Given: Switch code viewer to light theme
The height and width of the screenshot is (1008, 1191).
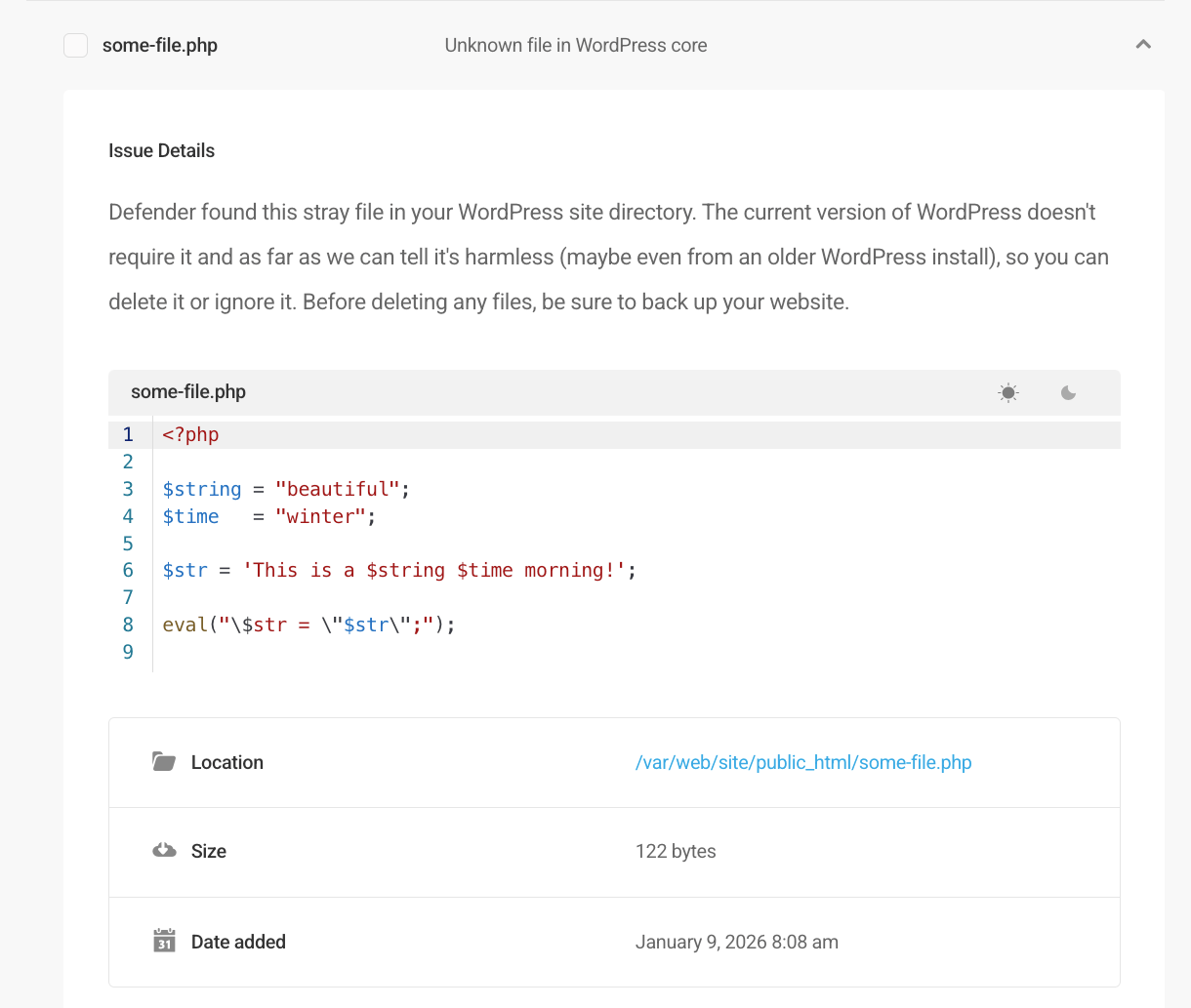Looking at the screenshot, I should [x=1008, y=392].
